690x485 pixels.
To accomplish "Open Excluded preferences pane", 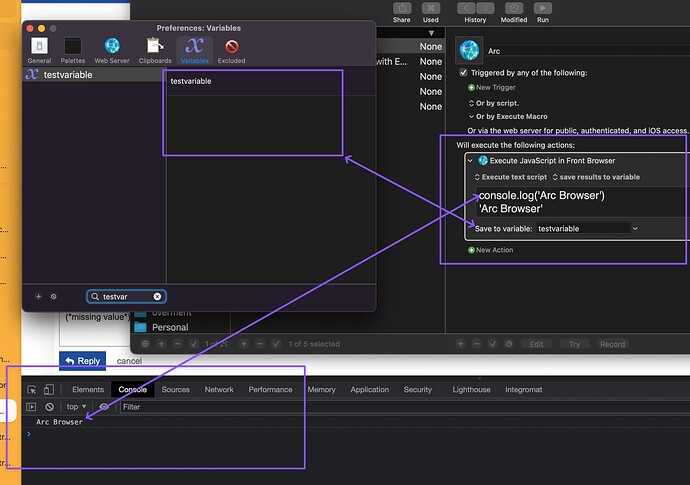I will tap(231, 51).
